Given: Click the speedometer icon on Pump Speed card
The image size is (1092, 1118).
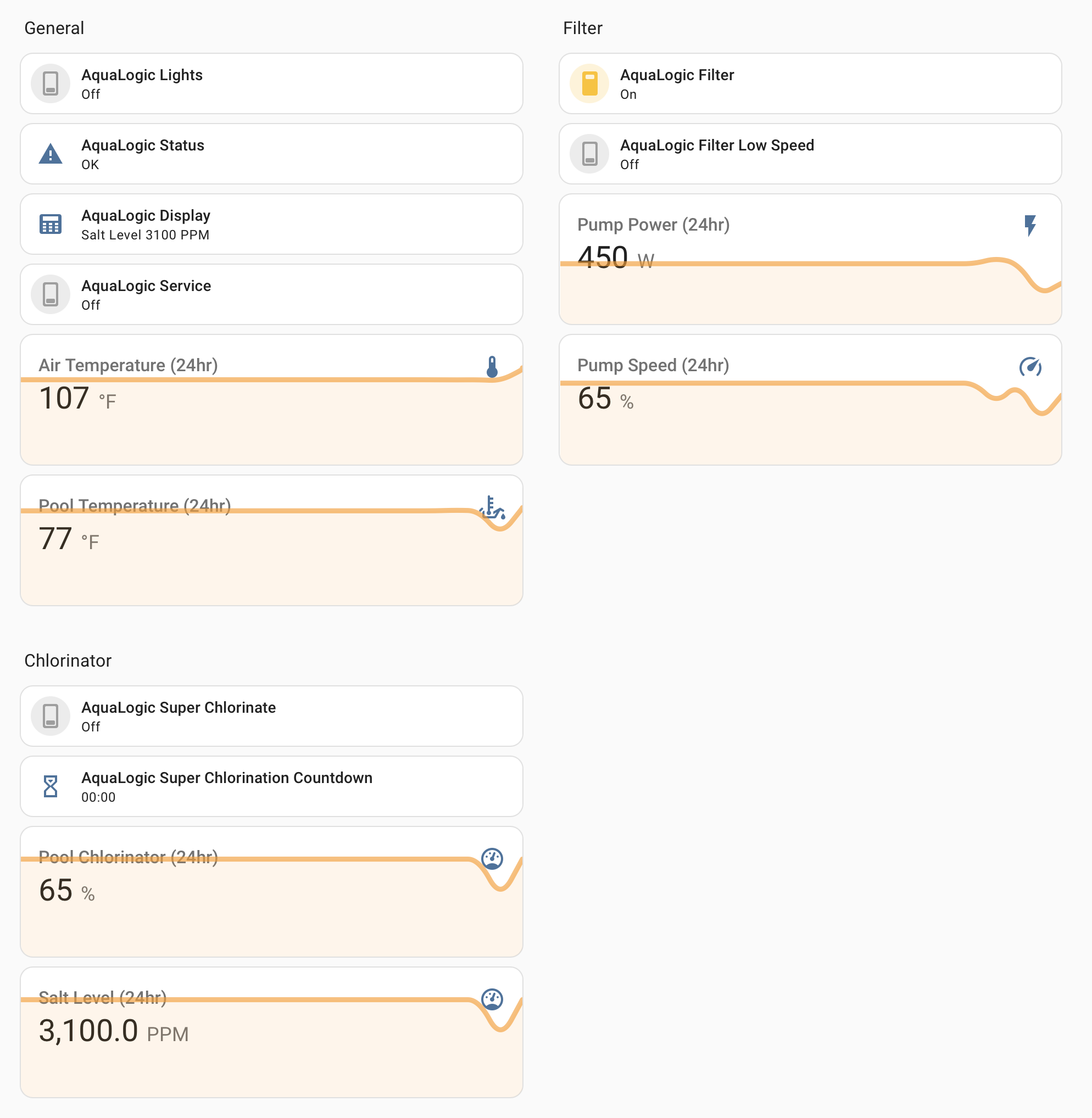Looking at the screenshot, I should point(1030,367).
